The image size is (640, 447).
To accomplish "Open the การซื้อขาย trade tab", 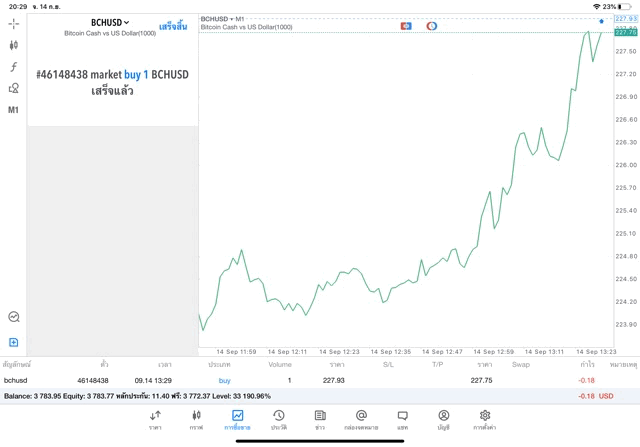I will pyautogui.click(x=237, y=420).
